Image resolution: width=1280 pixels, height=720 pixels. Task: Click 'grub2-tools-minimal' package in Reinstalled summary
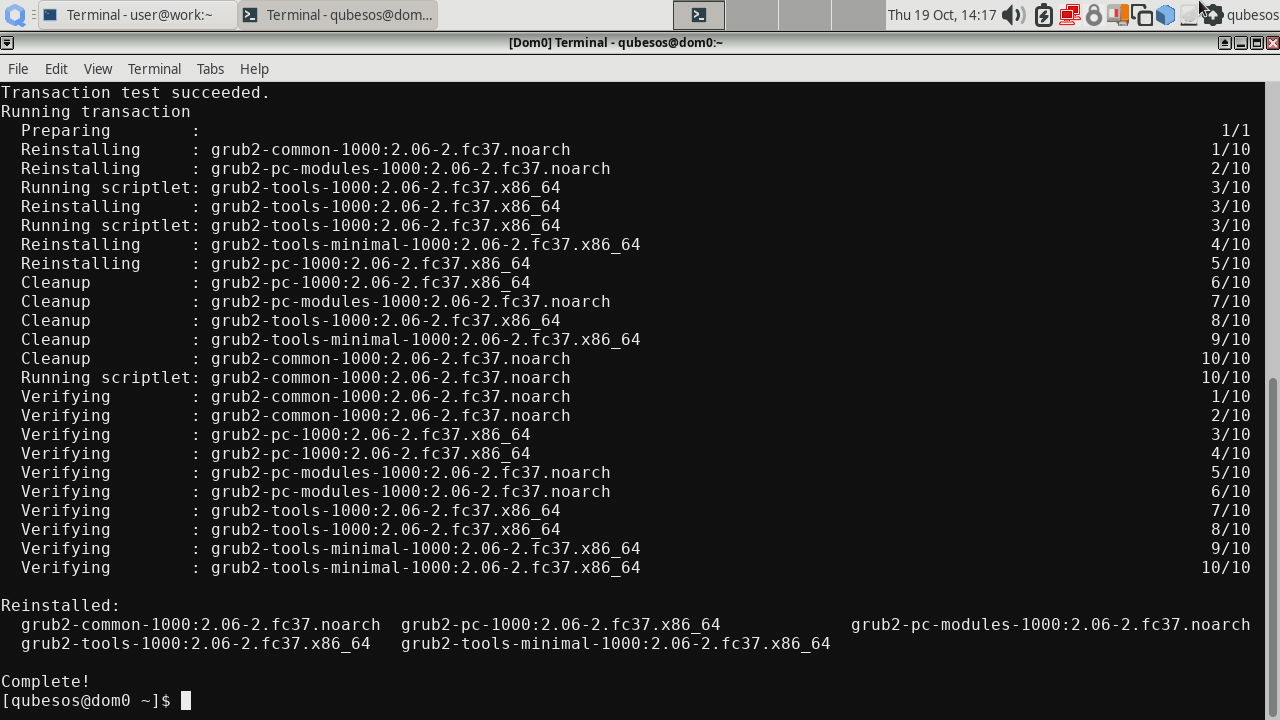(616, 644)
